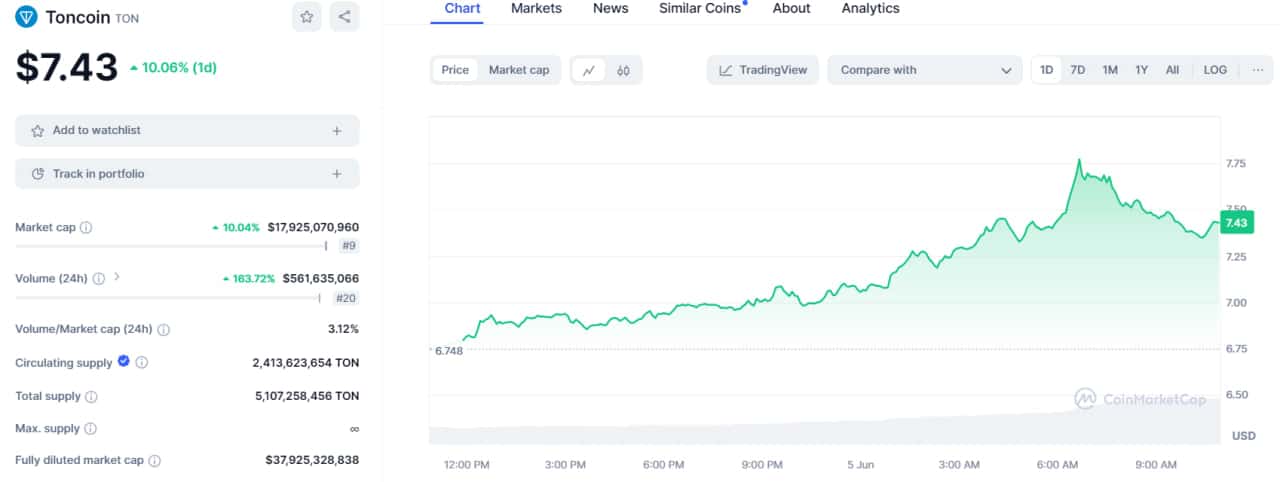Click the #9 market cap rank badge

[x=349, y=246]
